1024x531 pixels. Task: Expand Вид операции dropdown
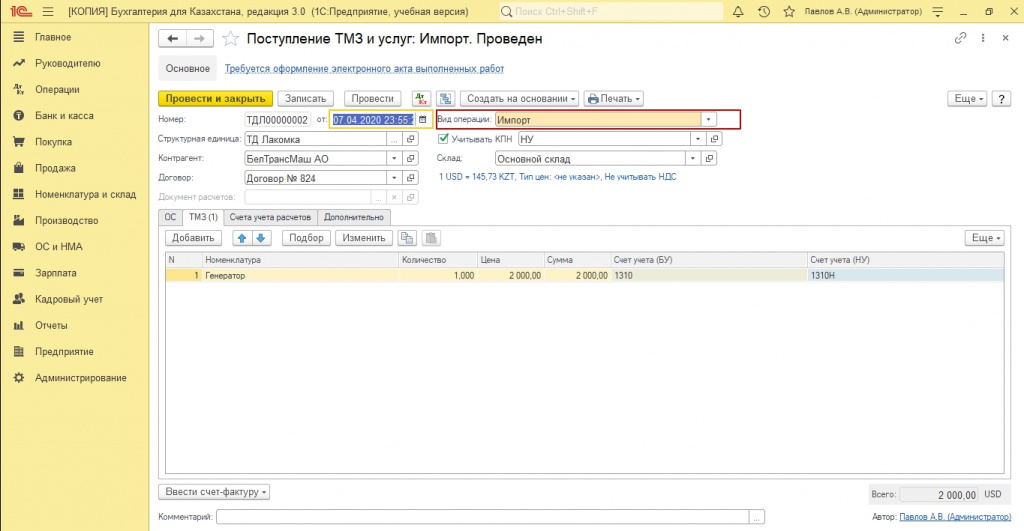(708, 120)
